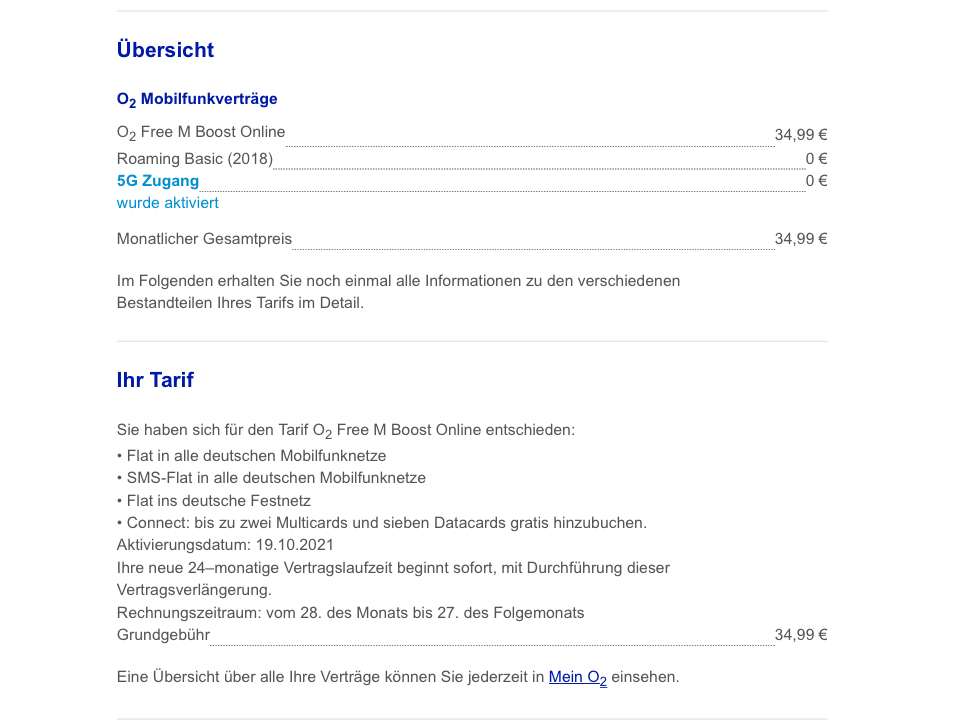This screenshot has width=960, height=722.
Task: Select the 34,99 € Grundgebühr value
Action: pos(801,635)
